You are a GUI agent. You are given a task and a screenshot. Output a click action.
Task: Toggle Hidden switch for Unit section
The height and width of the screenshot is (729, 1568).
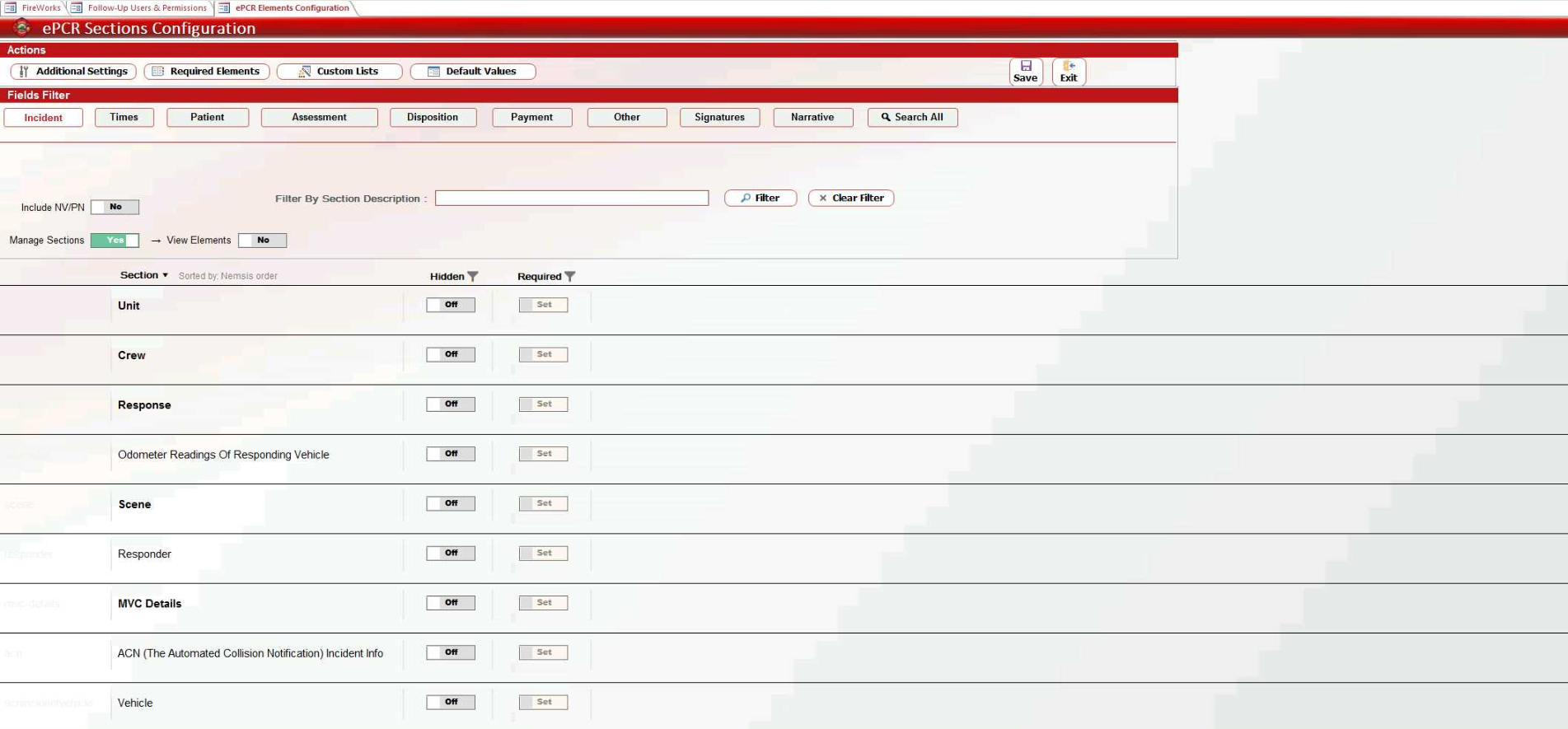coord(451,305)
